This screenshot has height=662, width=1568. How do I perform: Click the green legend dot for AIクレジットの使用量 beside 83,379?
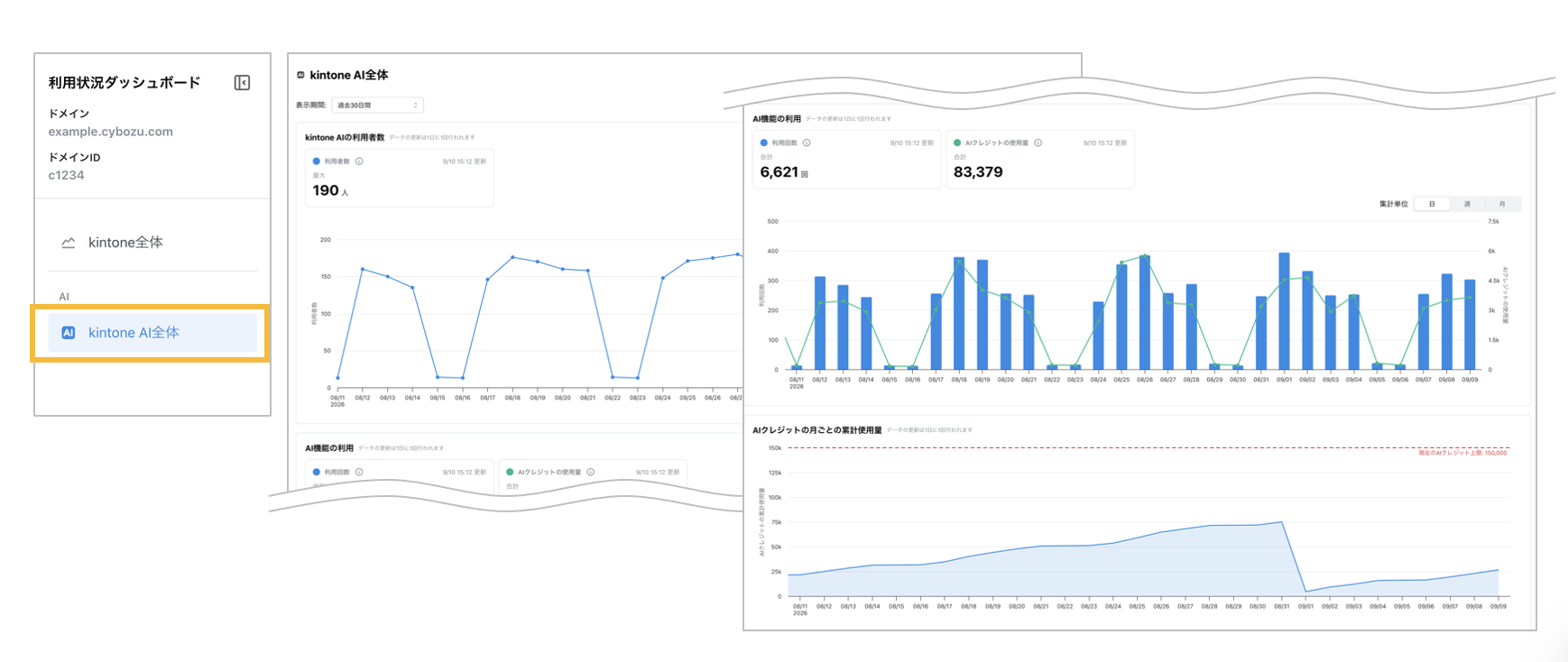pos(957,143)
